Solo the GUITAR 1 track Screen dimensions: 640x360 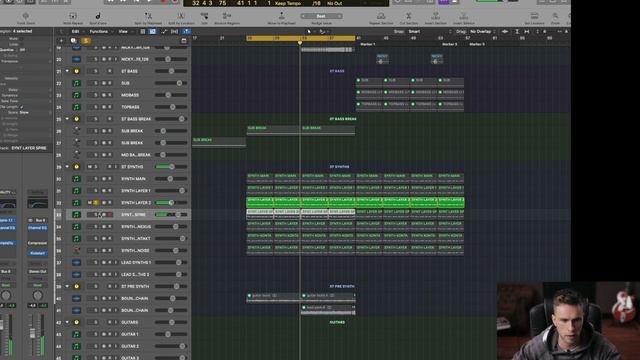[96, 334]
